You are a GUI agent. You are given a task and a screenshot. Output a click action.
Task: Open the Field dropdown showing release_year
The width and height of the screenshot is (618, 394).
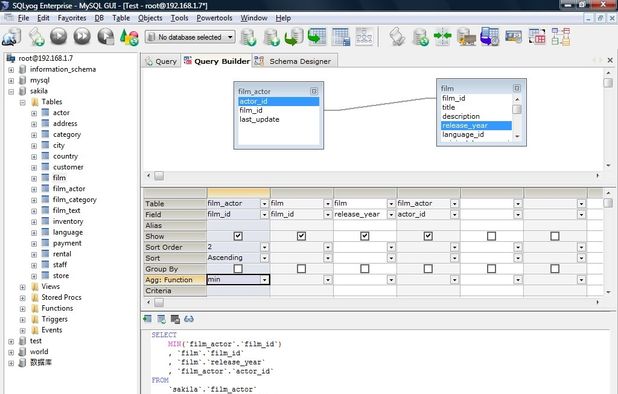pyautogui.click(x=391, y=214)
